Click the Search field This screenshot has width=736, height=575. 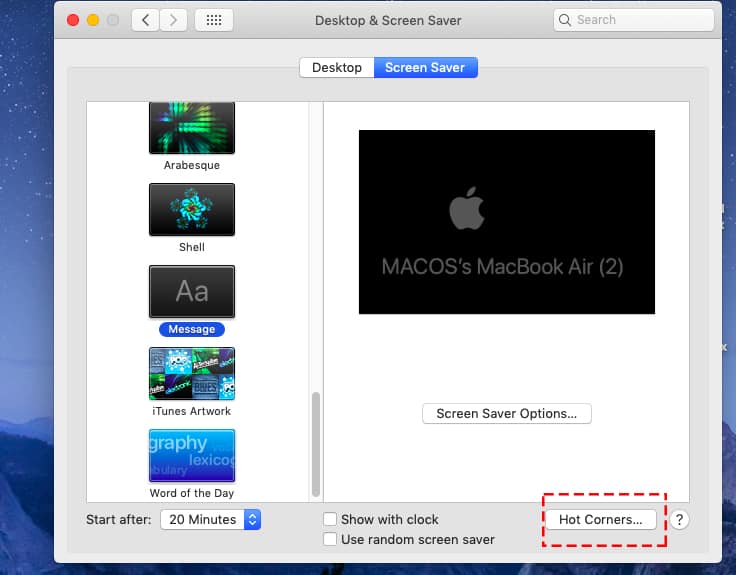point(634,20)
